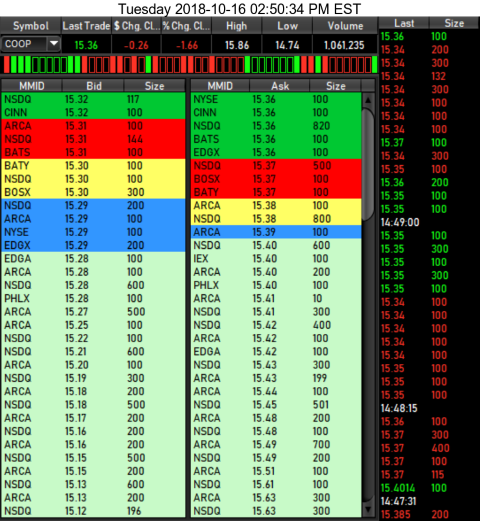The width and height of the screenshot is (480, 521).
Task: Select the NSDQ bid at 15.31 size 144
Action: pos(93,139)
